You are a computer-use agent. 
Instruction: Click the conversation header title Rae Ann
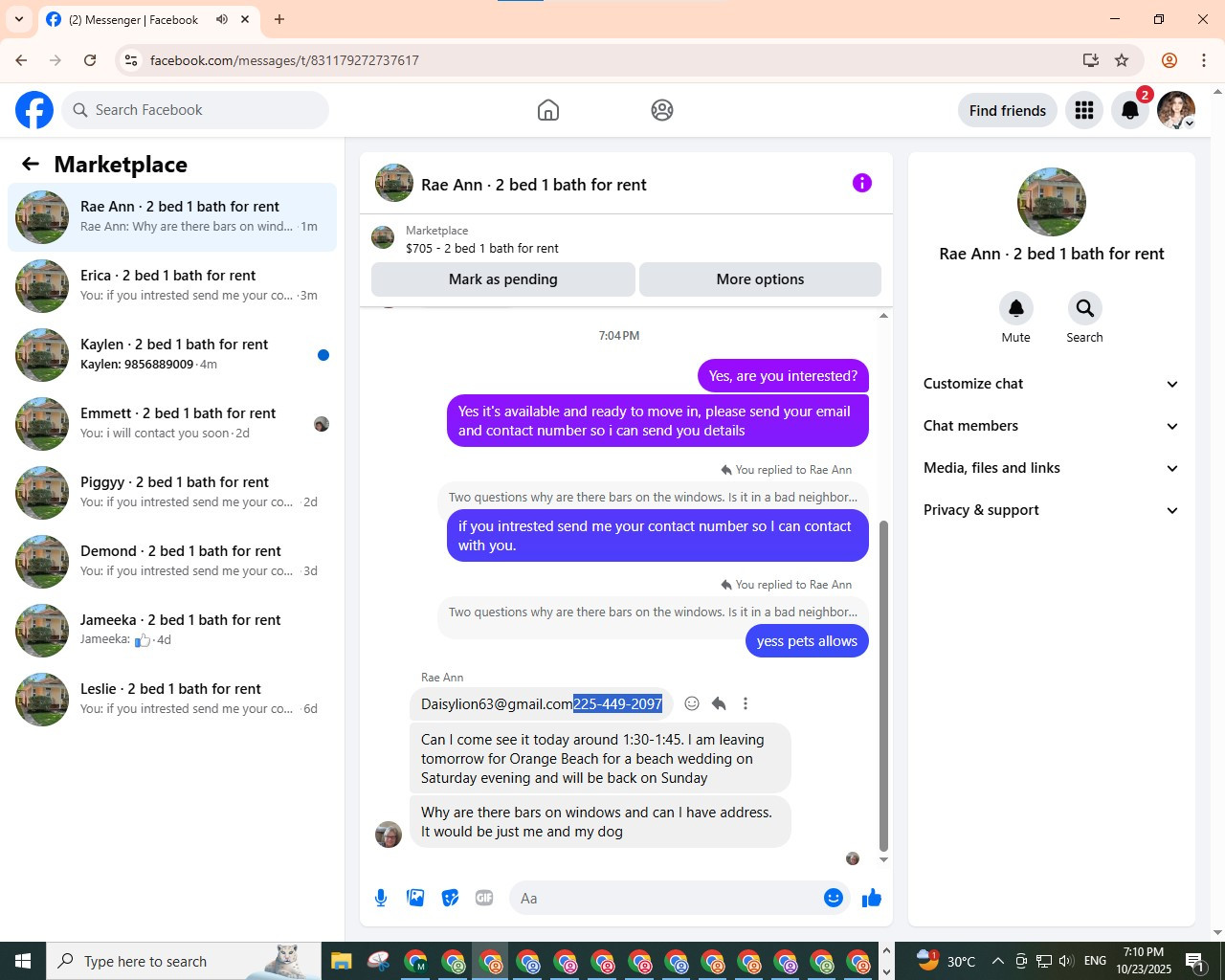click(x=534, y=185)
